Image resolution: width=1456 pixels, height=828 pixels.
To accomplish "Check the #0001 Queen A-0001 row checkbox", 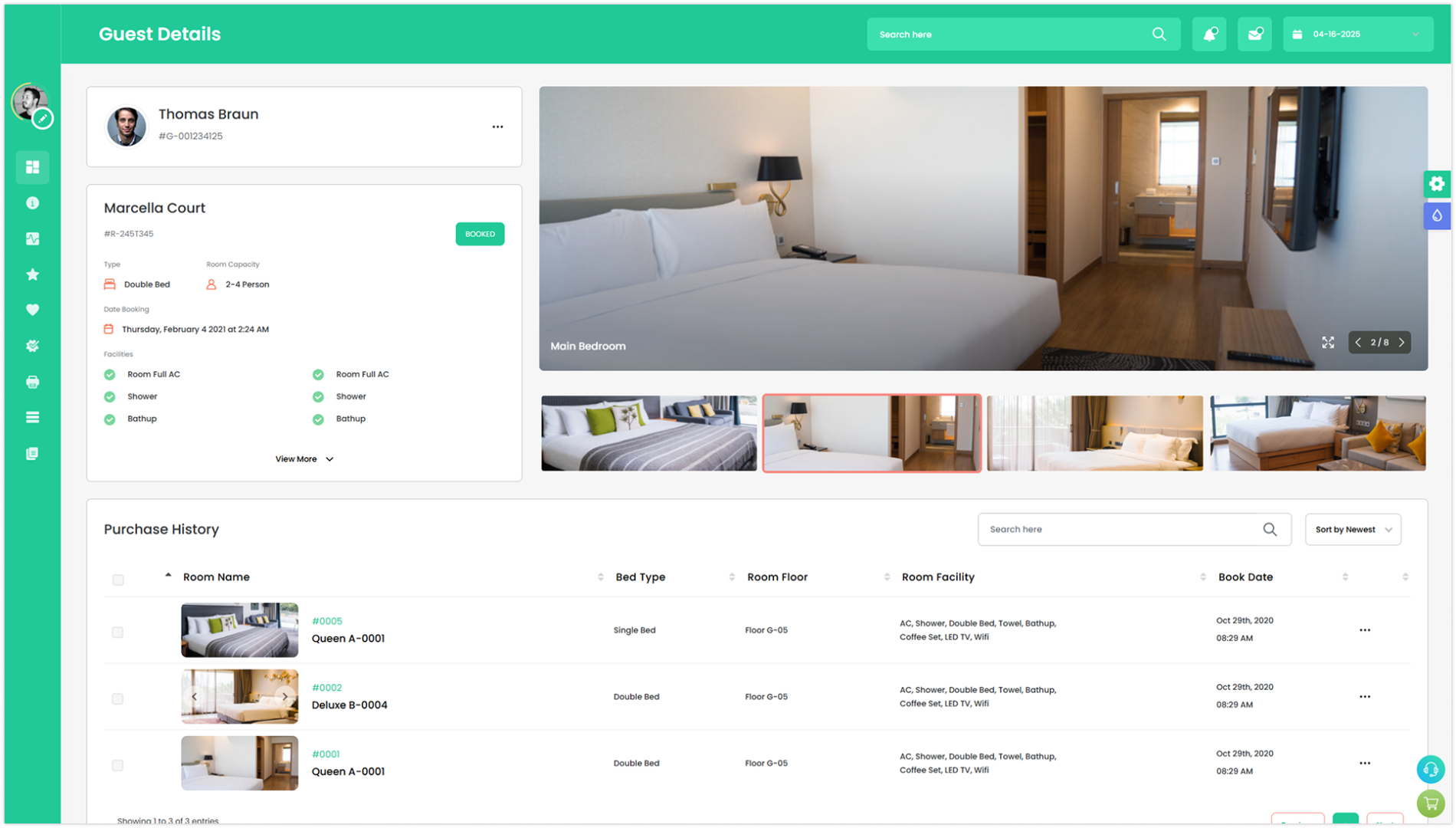I will click(x=117, y=766).
